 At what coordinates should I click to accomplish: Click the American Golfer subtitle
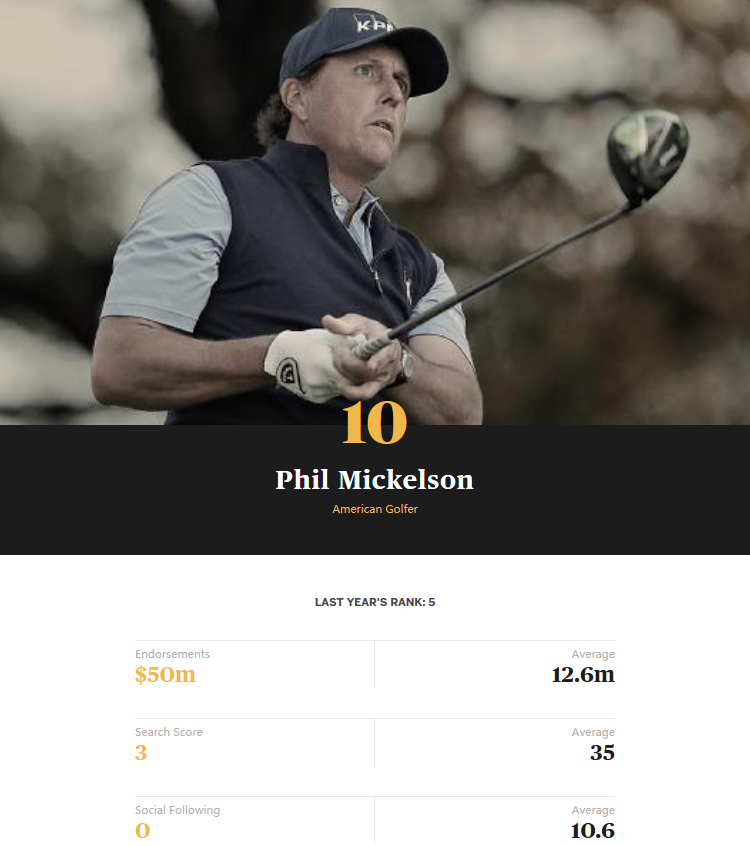[x=374, y=510]
